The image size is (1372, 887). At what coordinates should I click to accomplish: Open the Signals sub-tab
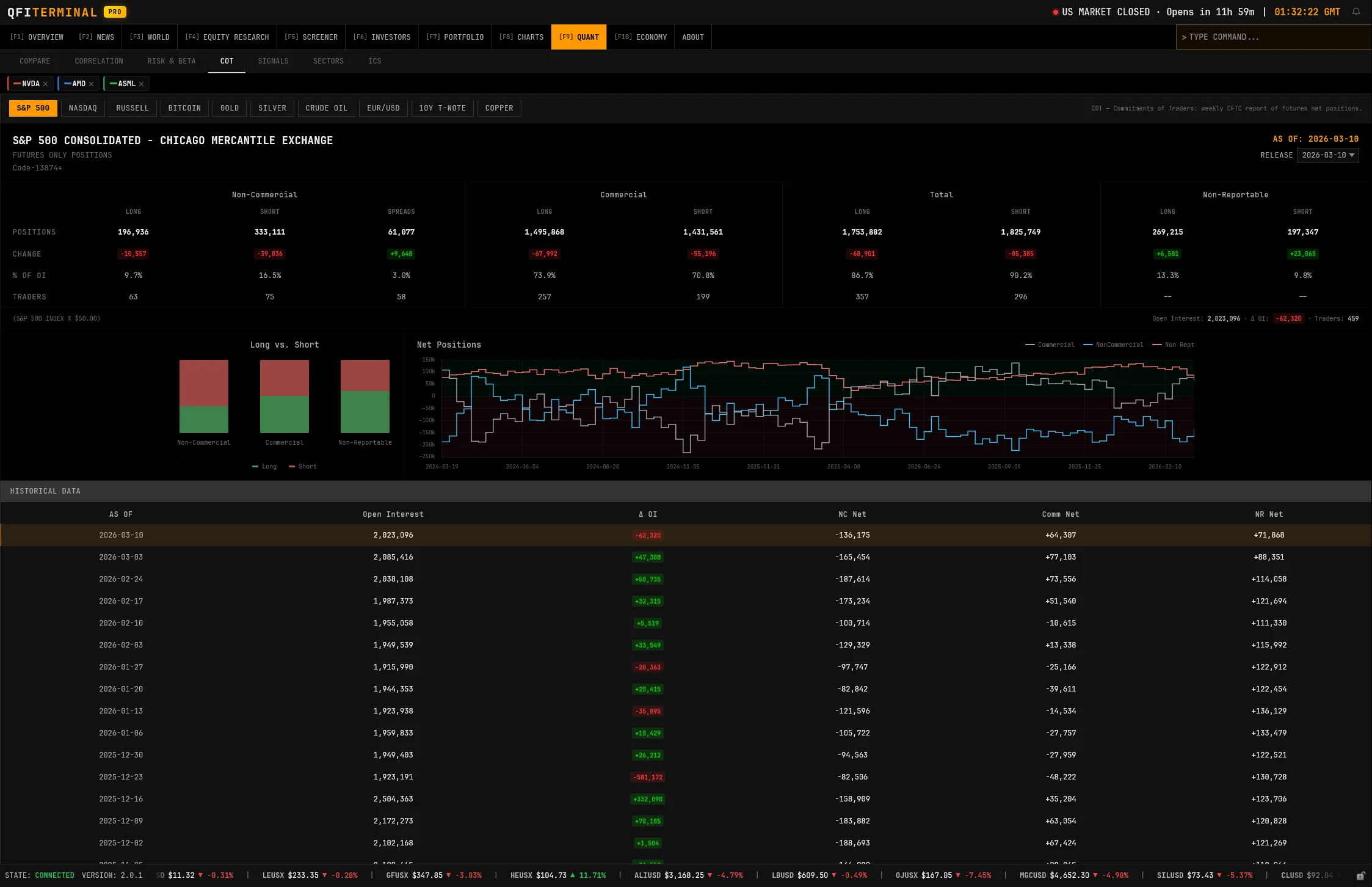point(273,61)
